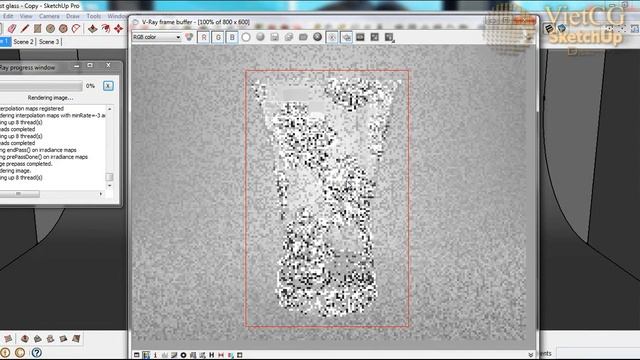Image resolution: width=640 pixels, height=360 pixels.
Task: Select the Push/Pull tool
Action: (x=93, y=29)
